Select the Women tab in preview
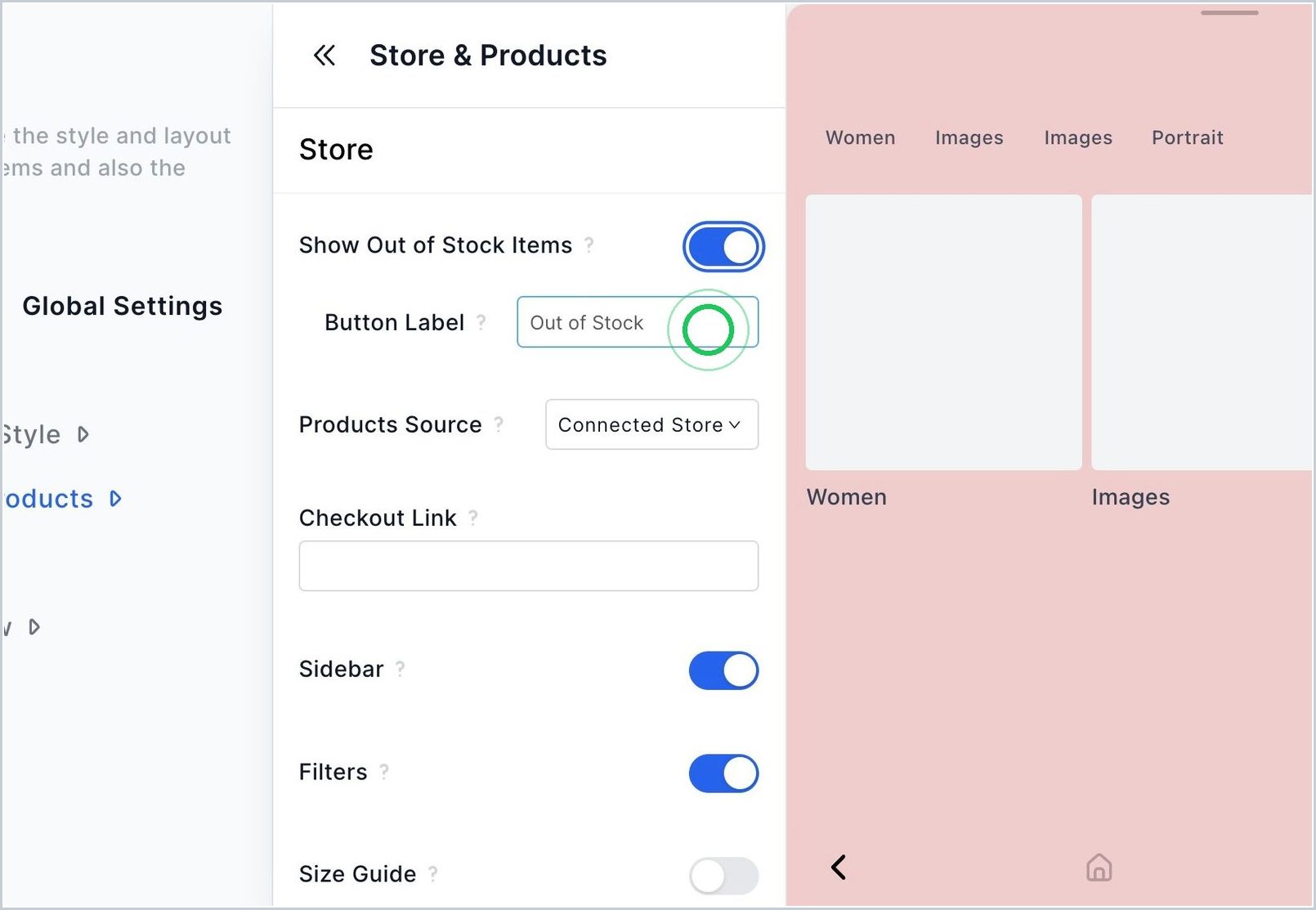The width and height of the screenshot is (1316, 910). click(860, 137)
